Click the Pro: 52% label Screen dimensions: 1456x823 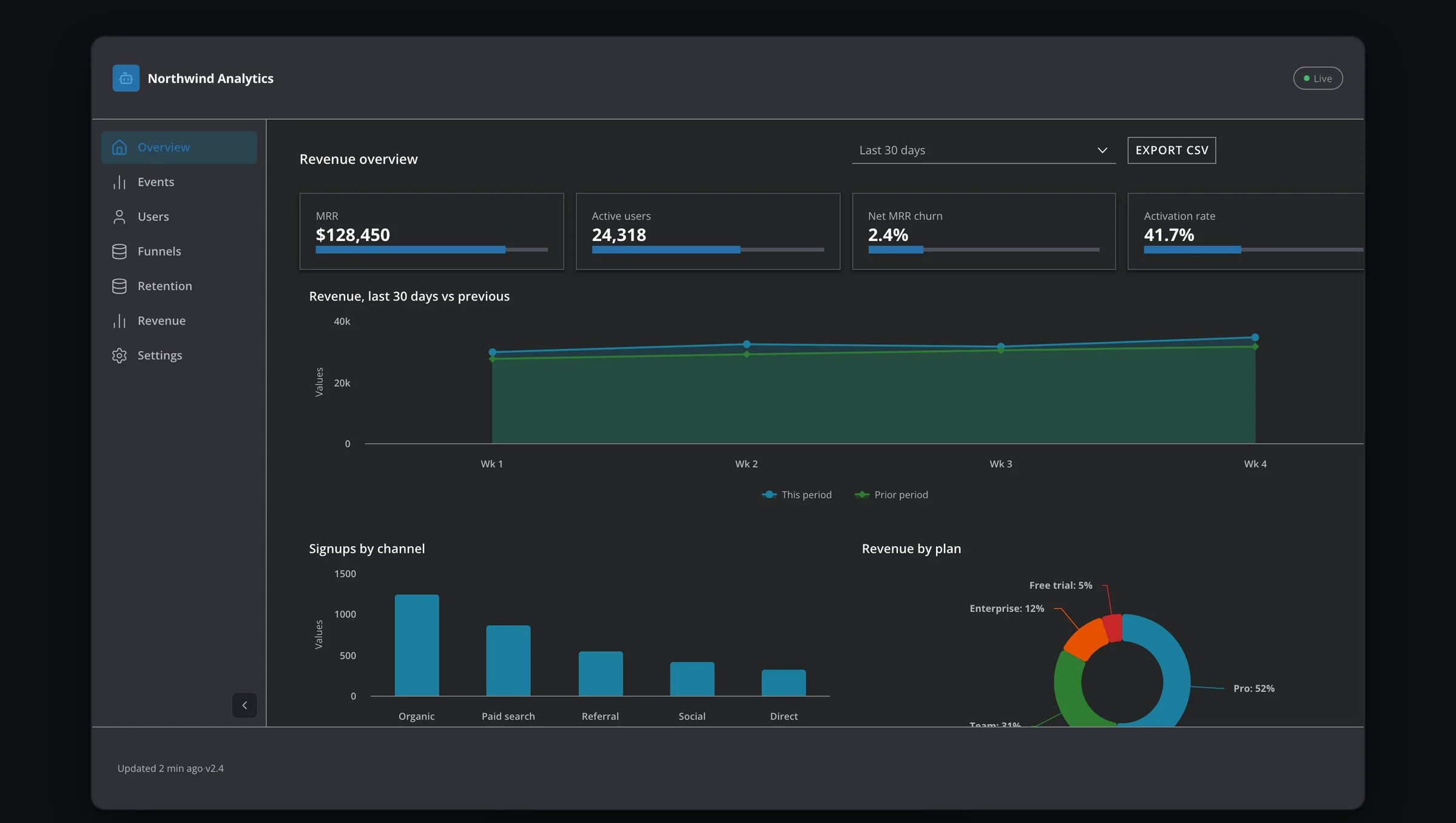[x=1253, y=688]
